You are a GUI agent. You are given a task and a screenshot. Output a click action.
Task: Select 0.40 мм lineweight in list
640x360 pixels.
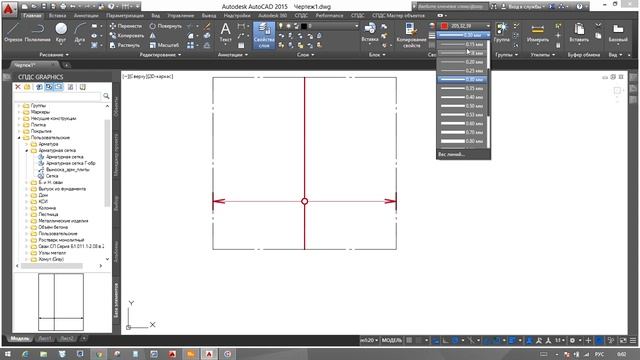462,97
